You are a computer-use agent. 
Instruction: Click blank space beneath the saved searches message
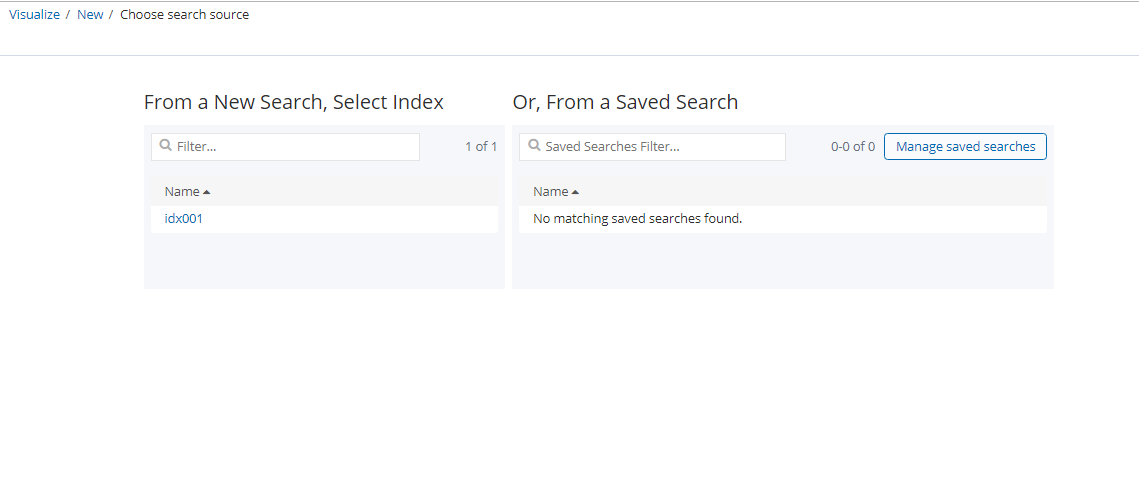(782, 261)
